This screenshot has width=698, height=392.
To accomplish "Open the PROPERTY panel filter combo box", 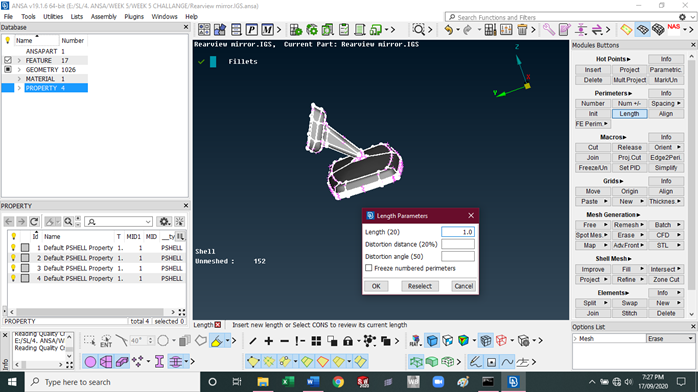I will tap(118, 222).
